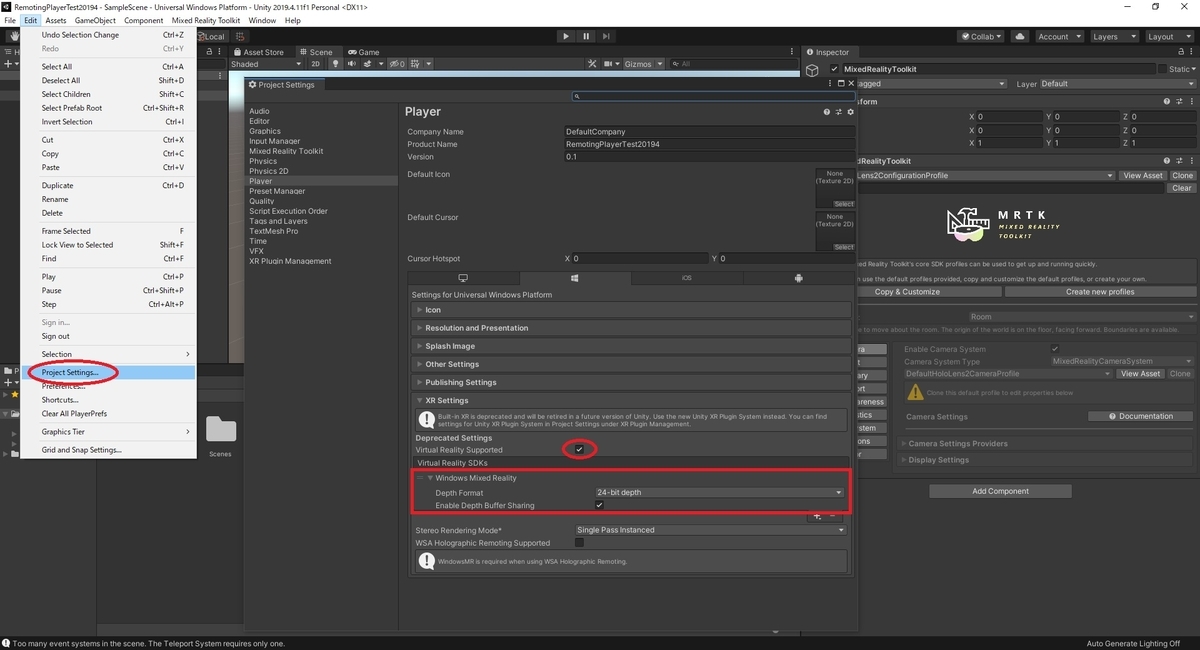Expand the Publishing Settings section
This screenshot has height=650, width=1200.
(630, 382)
